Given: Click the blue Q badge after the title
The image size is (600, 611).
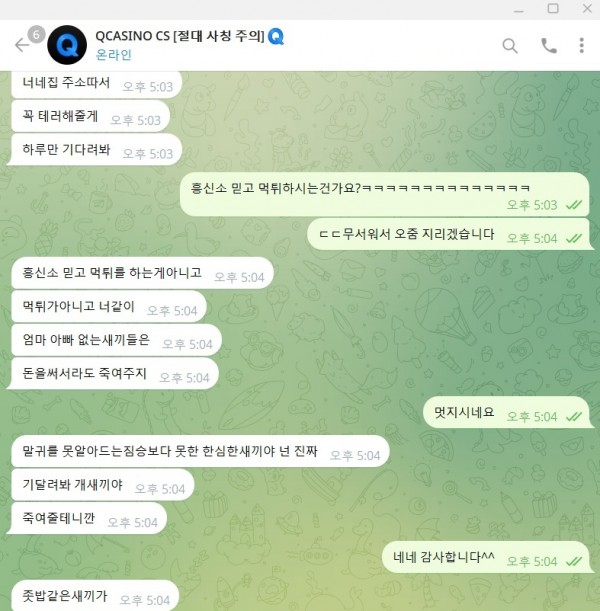Looking at the screenshot, I should pos(276,37).
